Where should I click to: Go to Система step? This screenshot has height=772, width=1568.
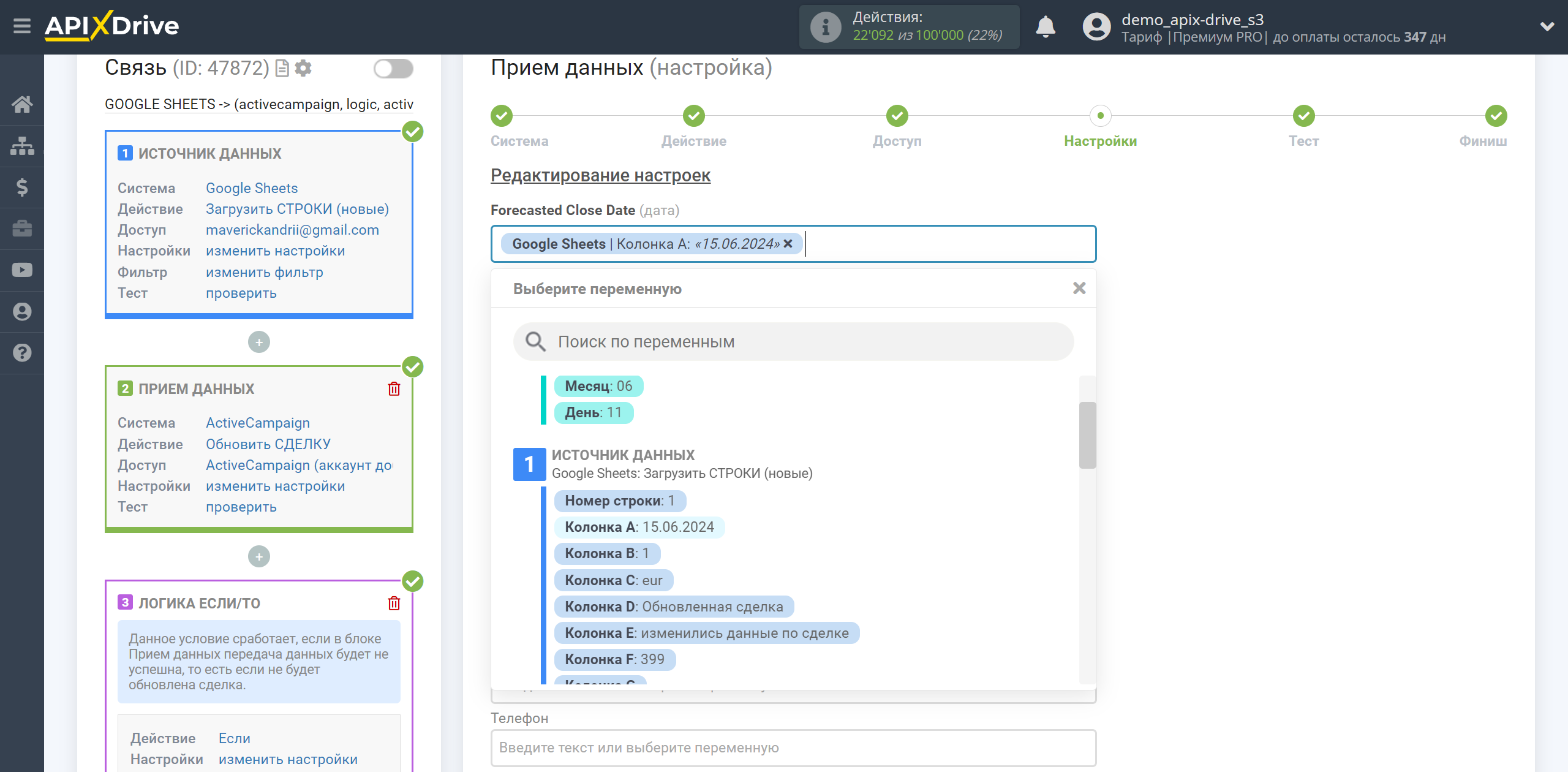pos(502,116)
